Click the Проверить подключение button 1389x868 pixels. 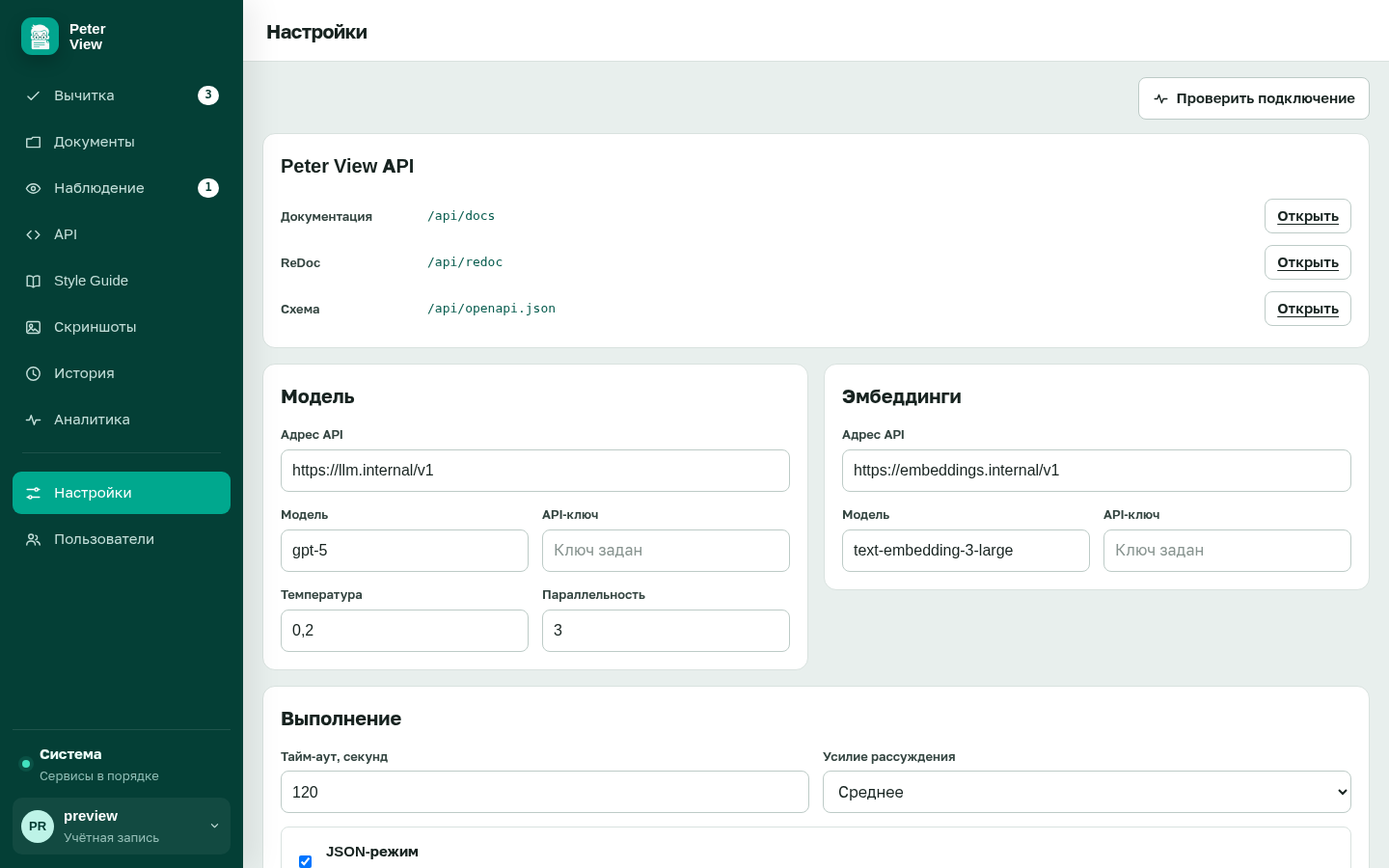click(x=1254, y=98)
